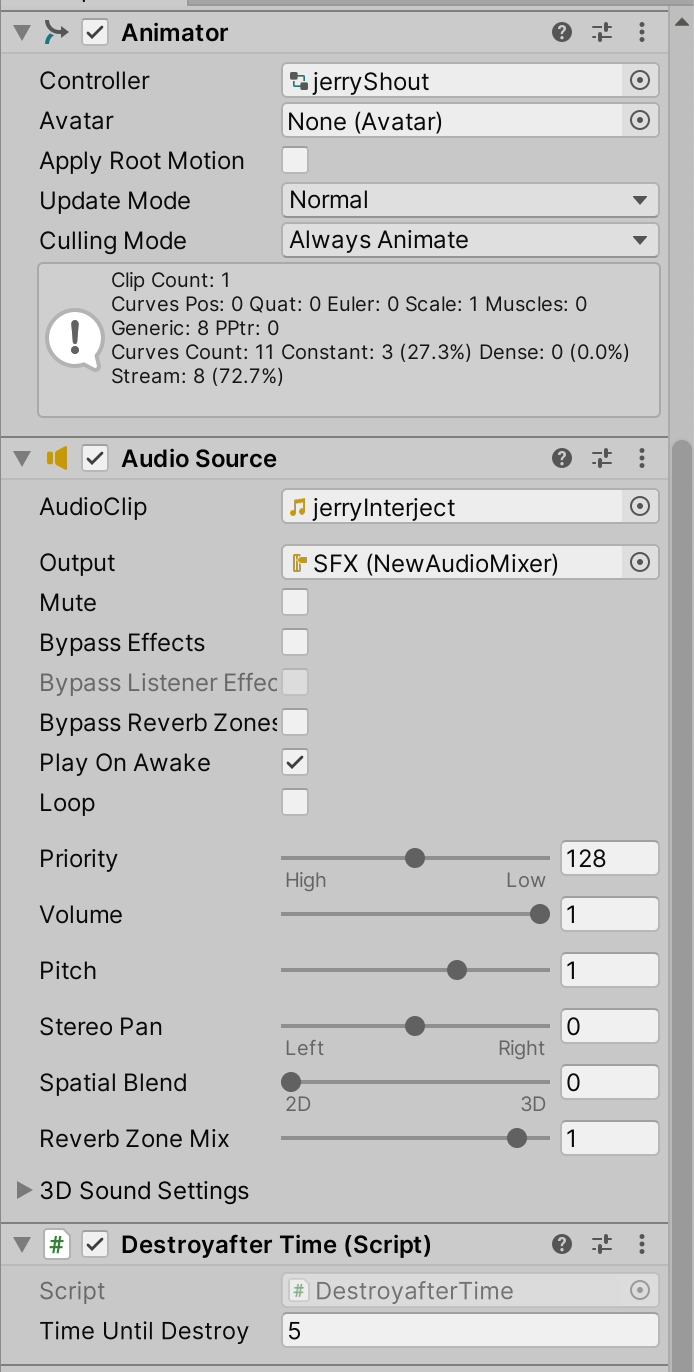Open the object picker for Controller field

640,81
